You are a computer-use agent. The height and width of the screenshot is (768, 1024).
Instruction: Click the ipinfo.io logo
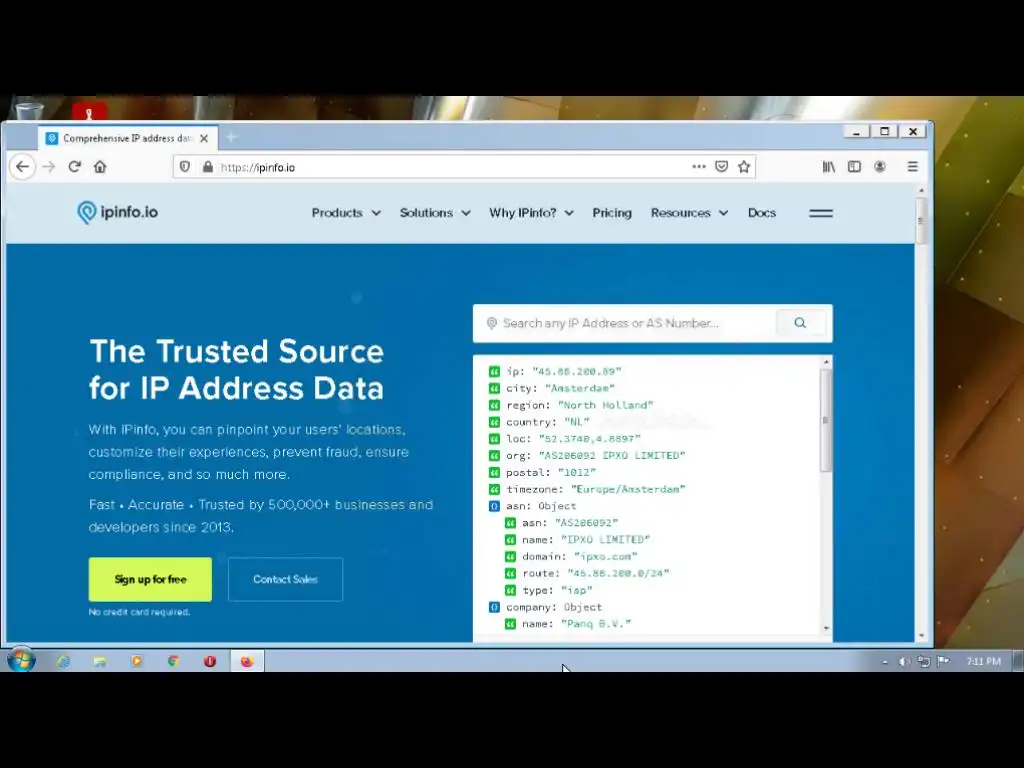(118, 212)
